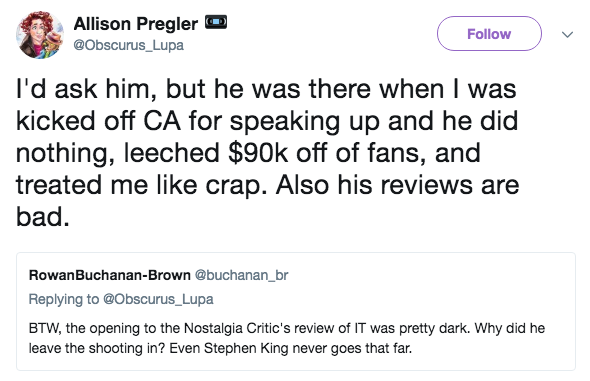Open Allison Pregler's profile avatar

(x=40, y=35)
